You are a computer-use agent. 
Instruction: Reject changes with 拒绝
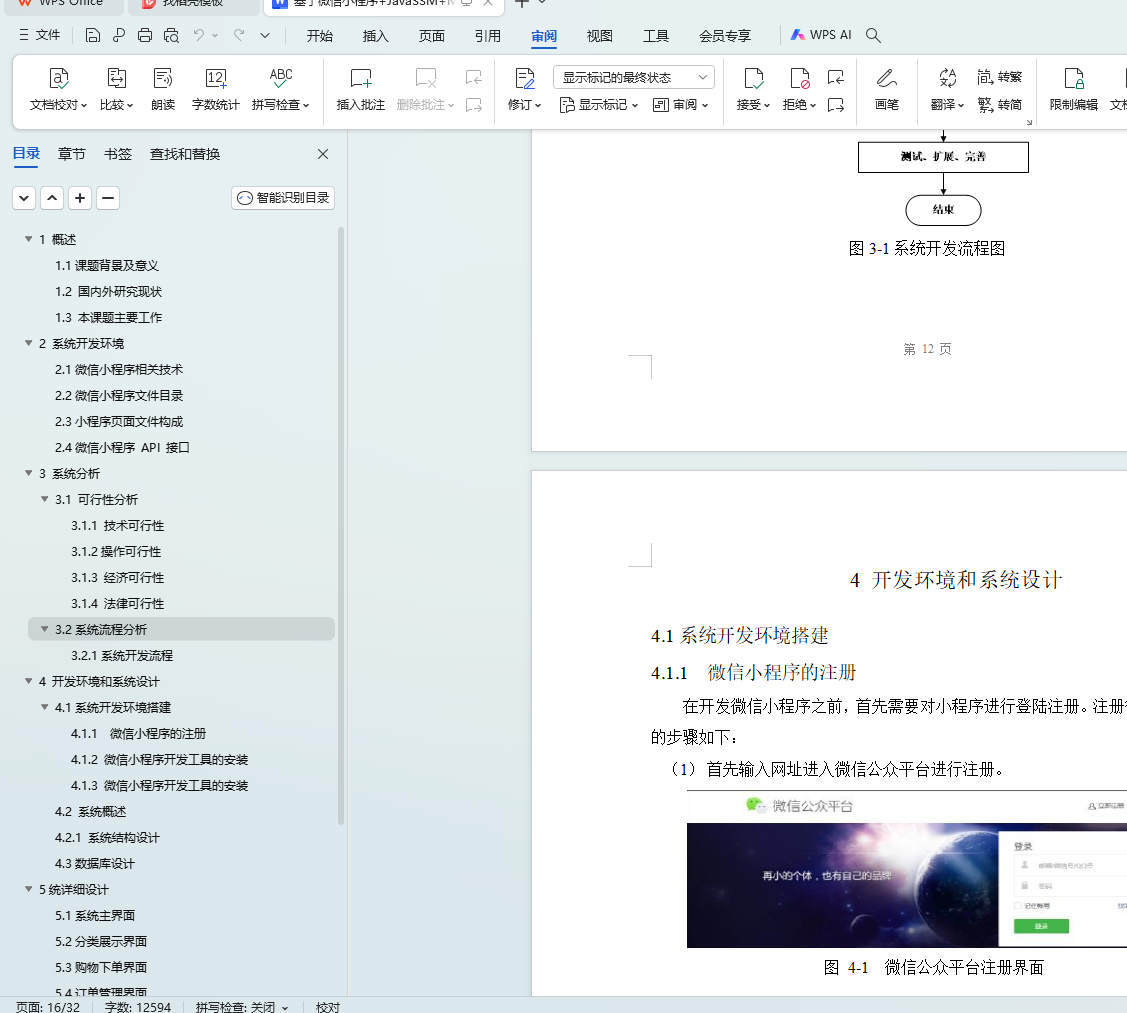point(799,89)
